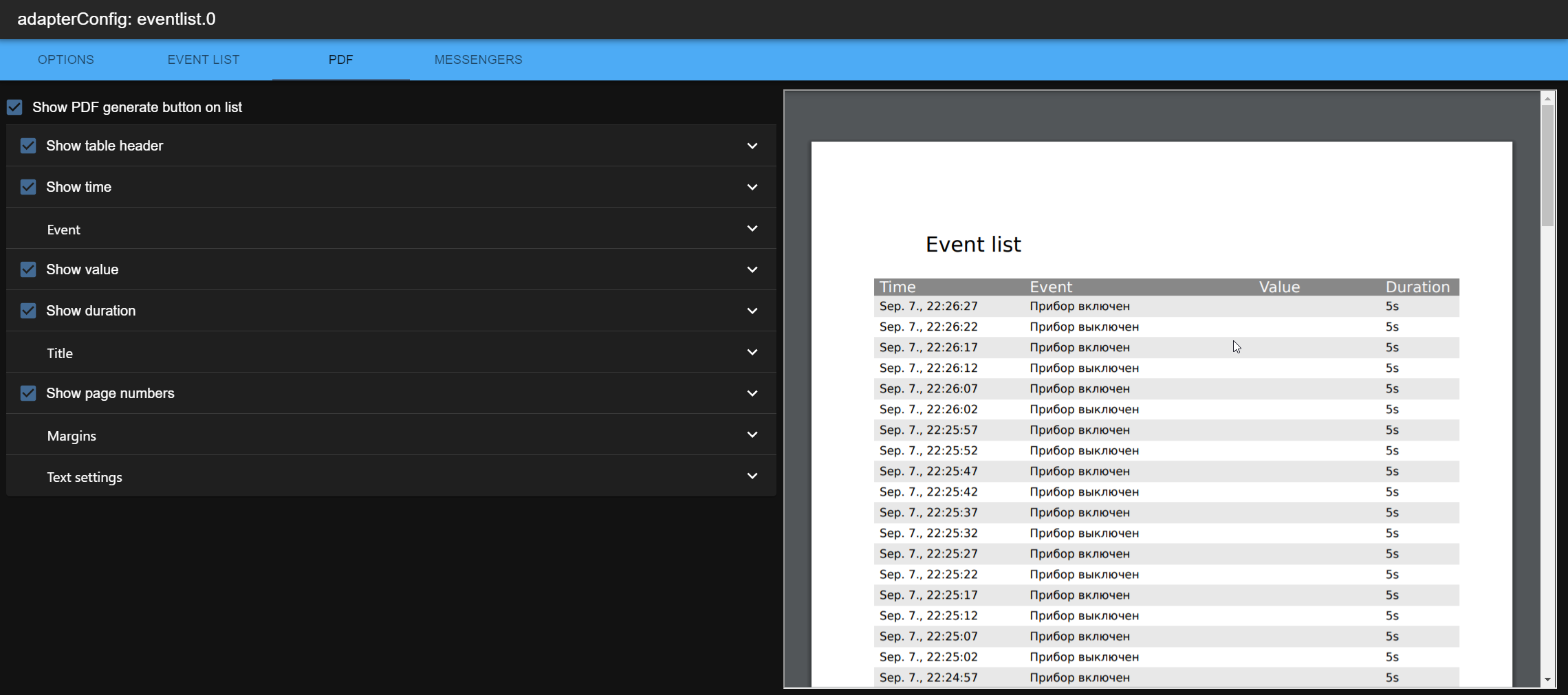Switch to the Options tab

pyautogui.click(x=66, y=60)
